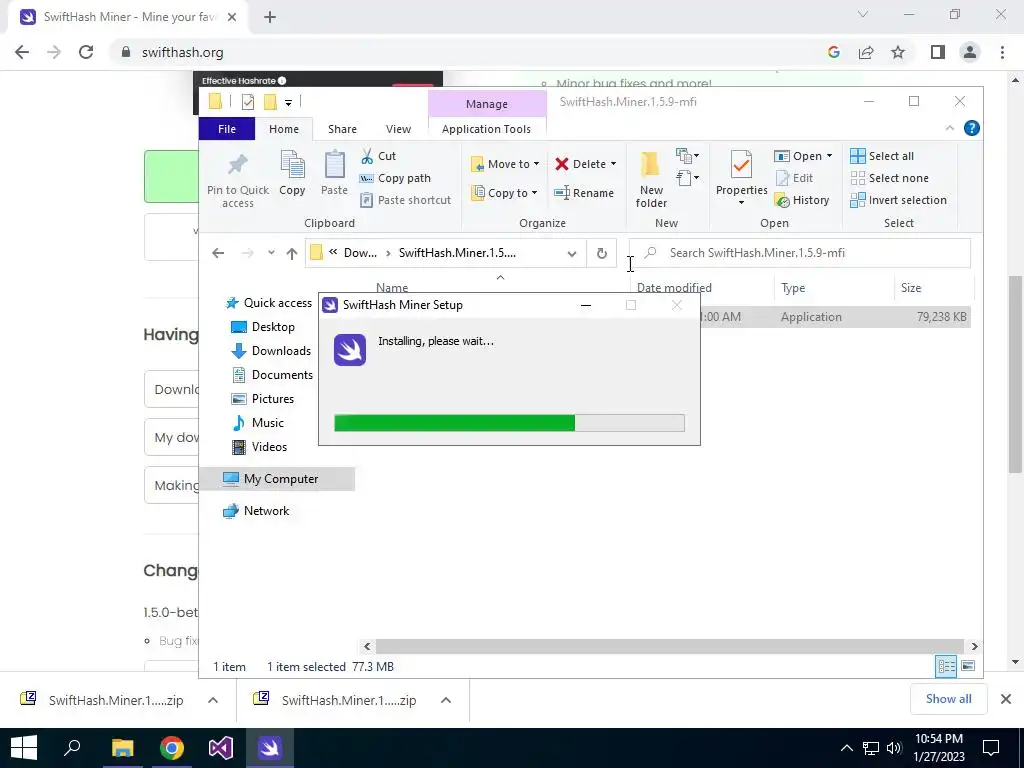Screen dimensions: 1024x768
Task: Click the Copy ribbon icon
Action: 292,165
